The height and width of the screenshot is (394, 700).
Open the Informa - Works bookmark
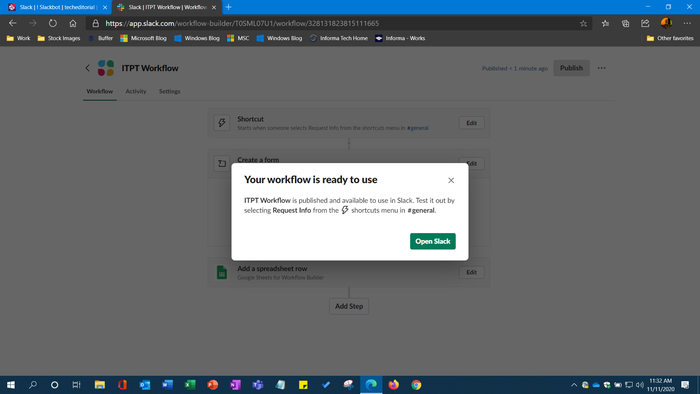[x=400, y=38]
